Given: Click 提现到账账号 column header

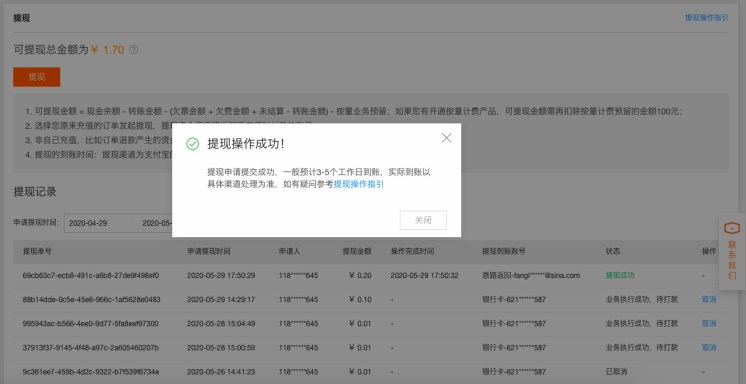Looking at the screenshot, I should (504, 251).
